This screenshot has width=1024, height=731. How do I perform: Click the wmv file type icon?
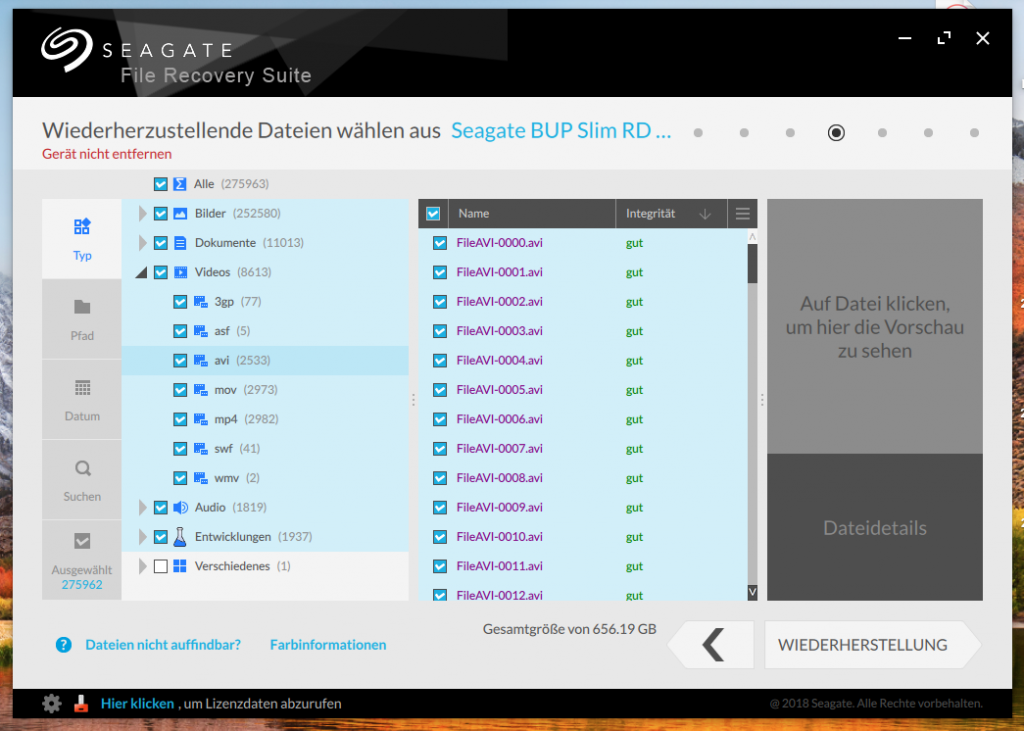pos(200,478)
